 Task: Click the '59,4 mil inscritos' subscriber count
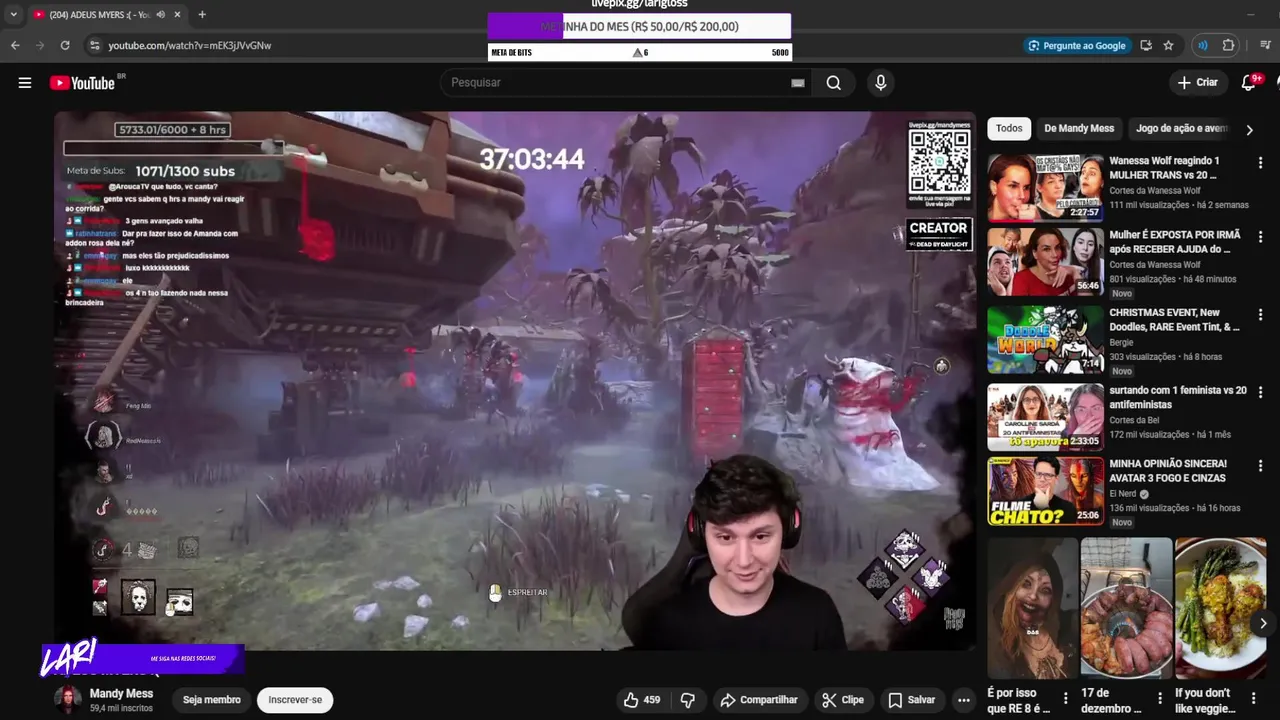pyautogui.click(x=121, y=708)
